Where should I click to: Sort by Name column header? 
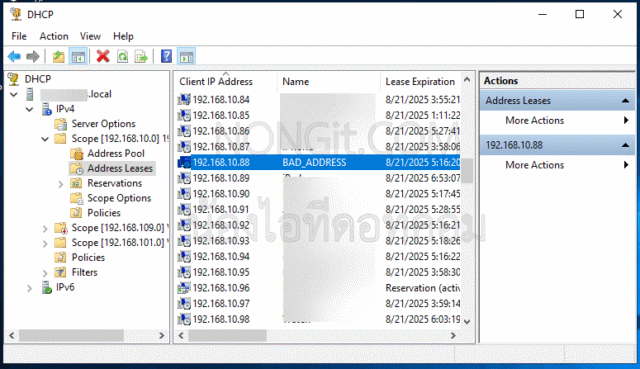(329, 82)
